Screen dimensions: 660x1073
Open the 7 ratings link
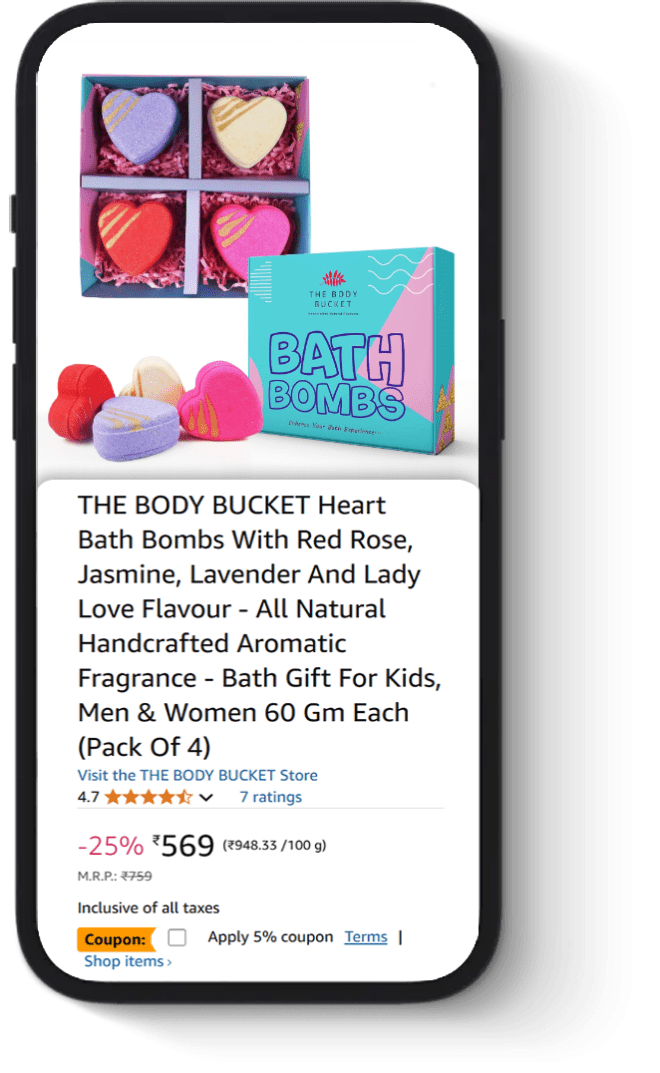[270, 797]
